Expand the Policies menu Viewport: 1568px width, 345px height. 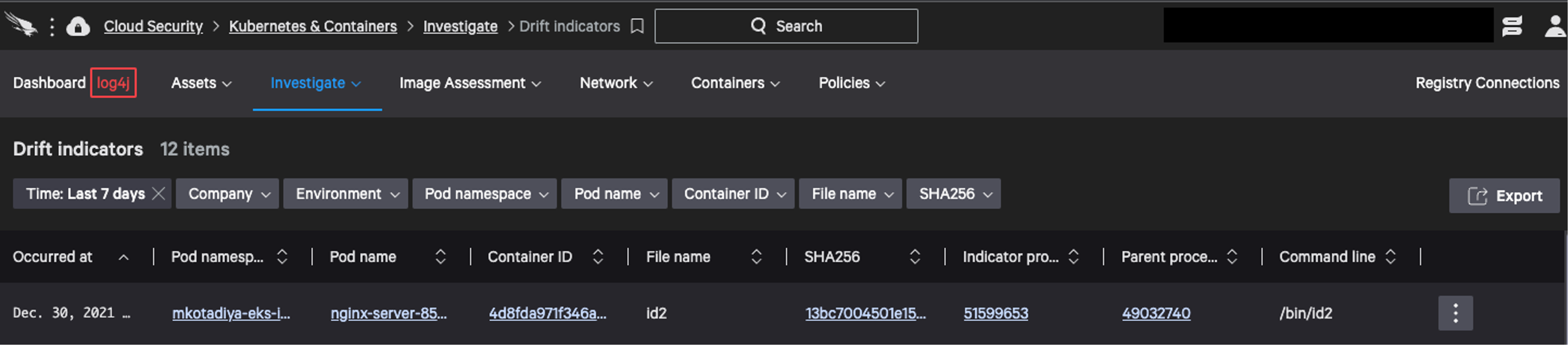852,83
